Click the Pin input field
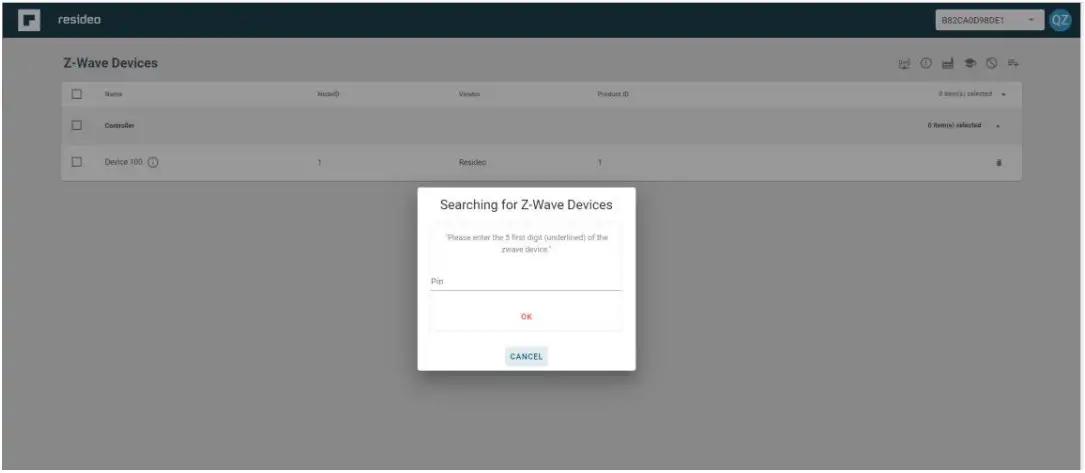1085x473 pixels. click(x=526, y=281)
